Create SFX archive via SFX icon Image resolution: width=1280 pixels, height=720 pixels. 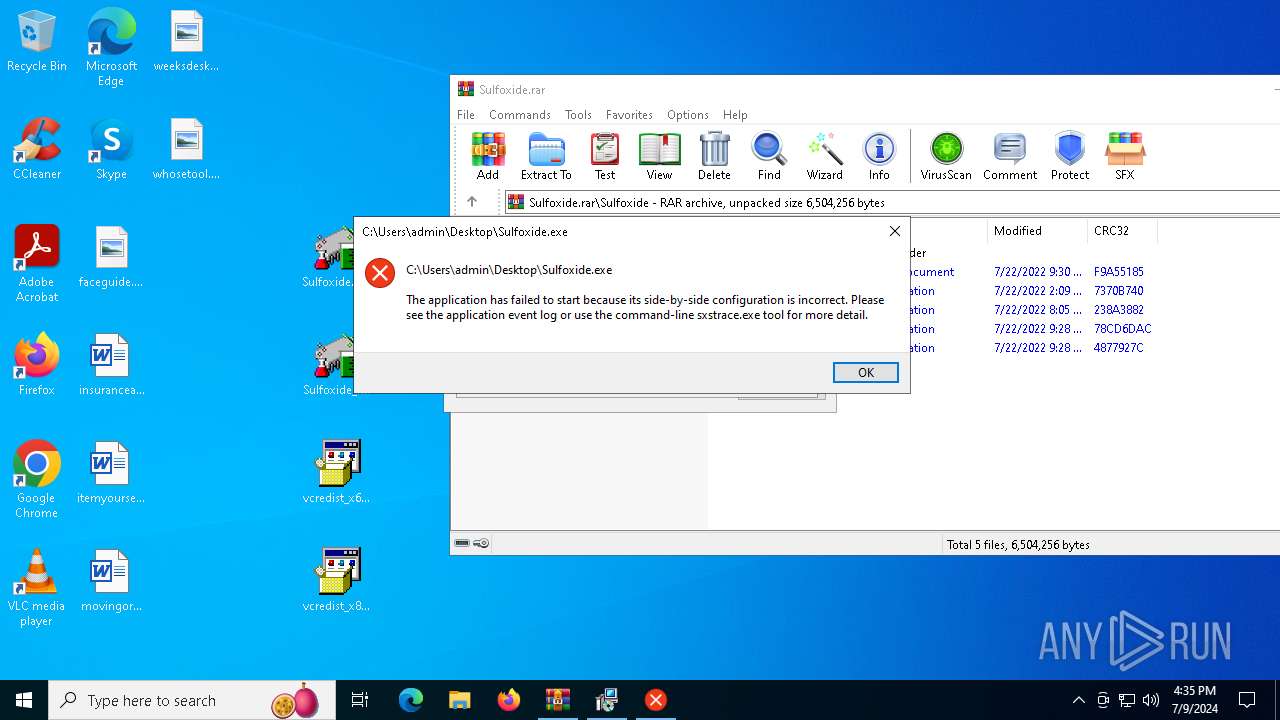pyautogui.click(x=1125, y=156)
